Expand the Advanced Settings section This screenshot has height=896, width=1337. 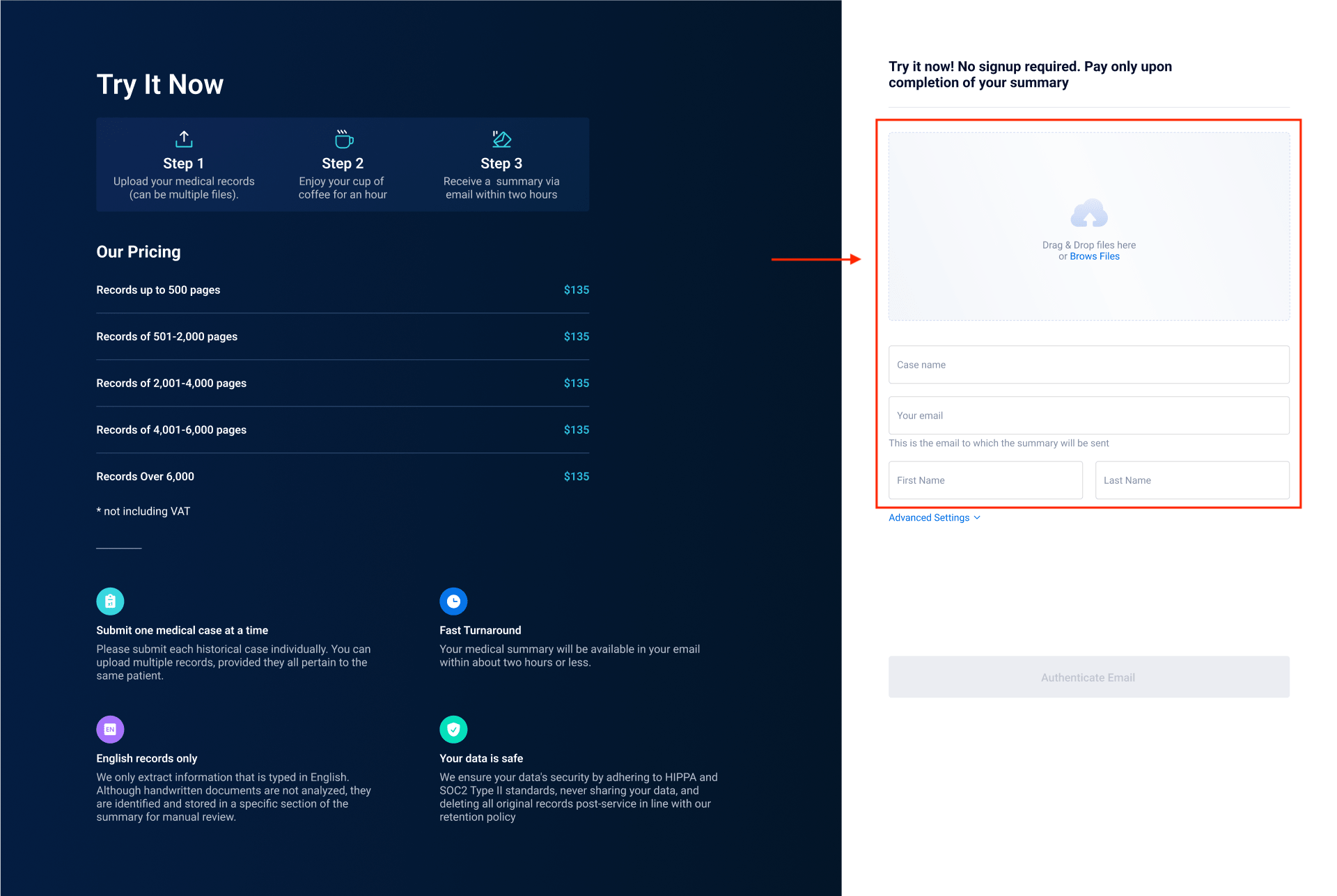(x=933, y=517)
